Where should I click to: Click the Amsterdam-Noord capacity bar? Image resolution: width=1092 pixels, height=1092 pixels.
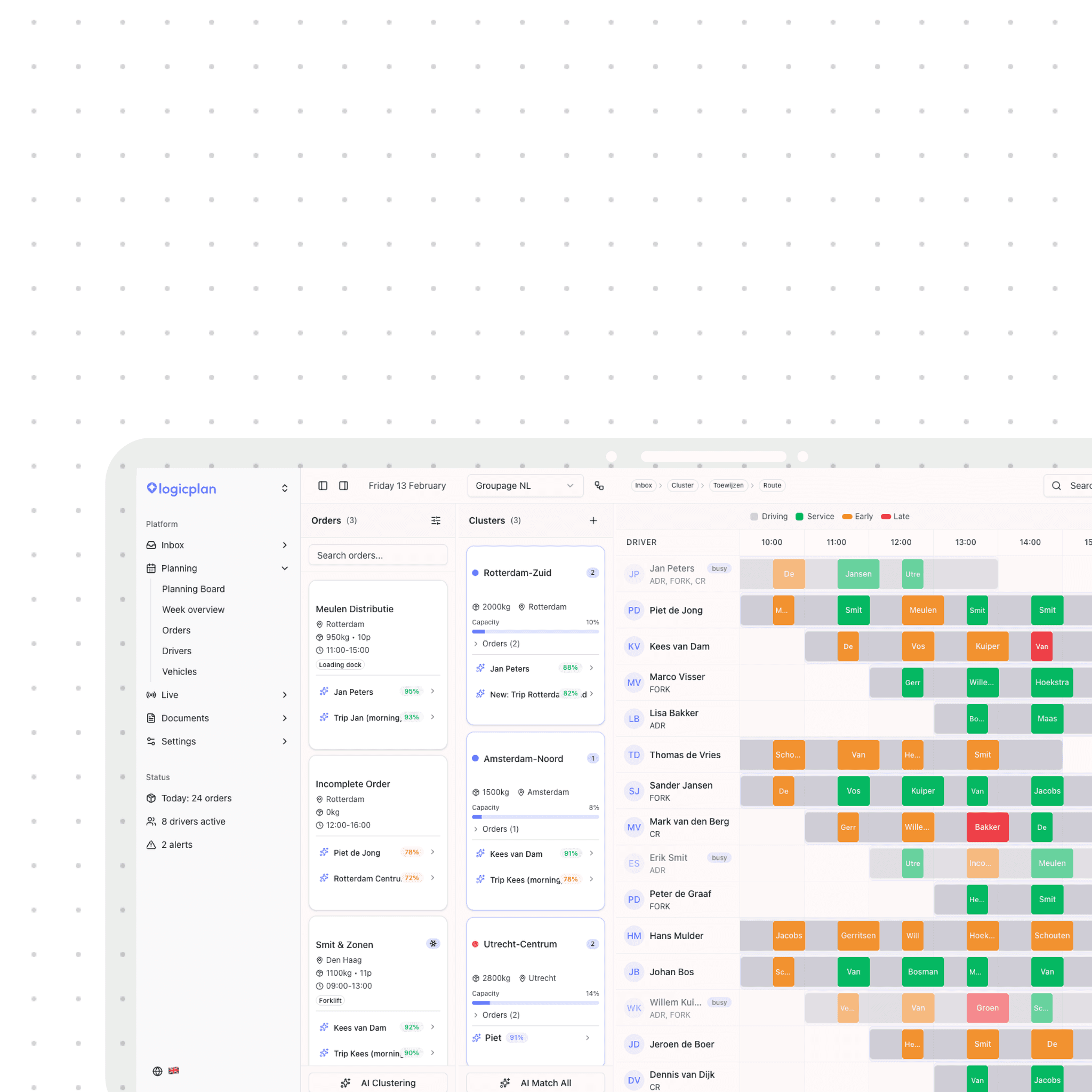pyautogui.click(x=535, y=817)
